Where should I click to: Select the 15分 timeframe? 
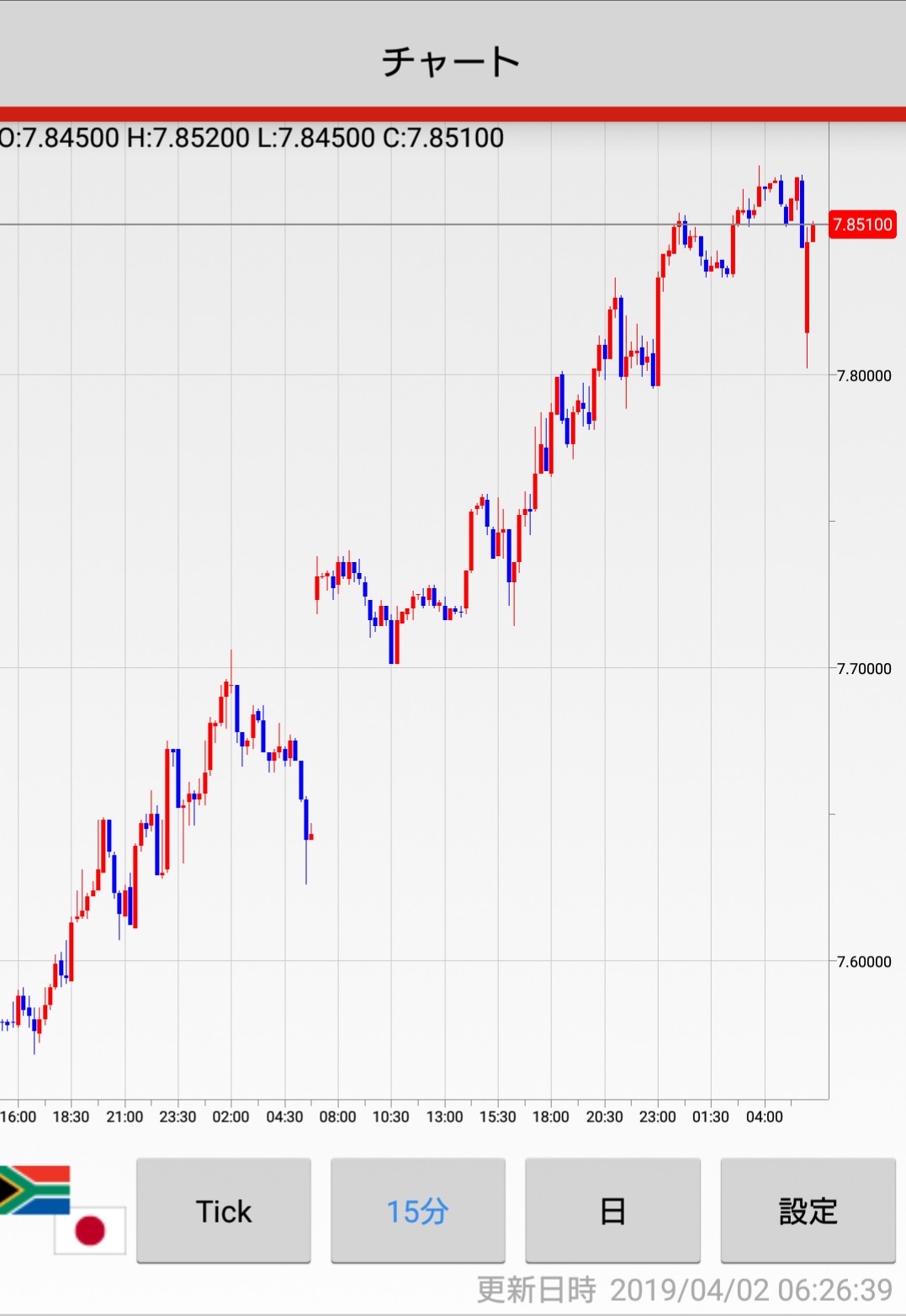point(418,1211)
